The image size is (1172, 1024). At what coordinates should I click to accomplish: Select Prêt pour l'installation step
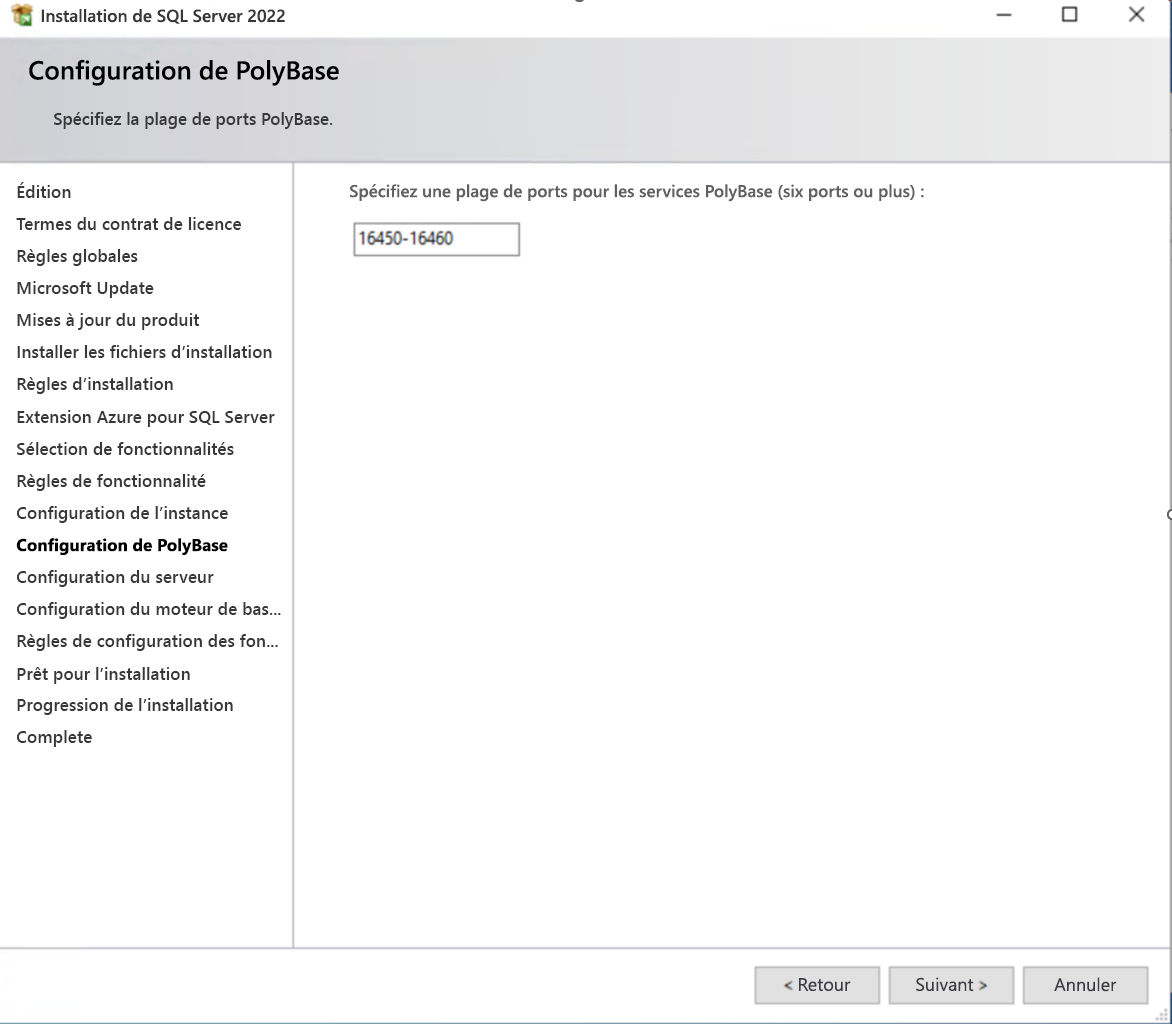pos(103,673)
